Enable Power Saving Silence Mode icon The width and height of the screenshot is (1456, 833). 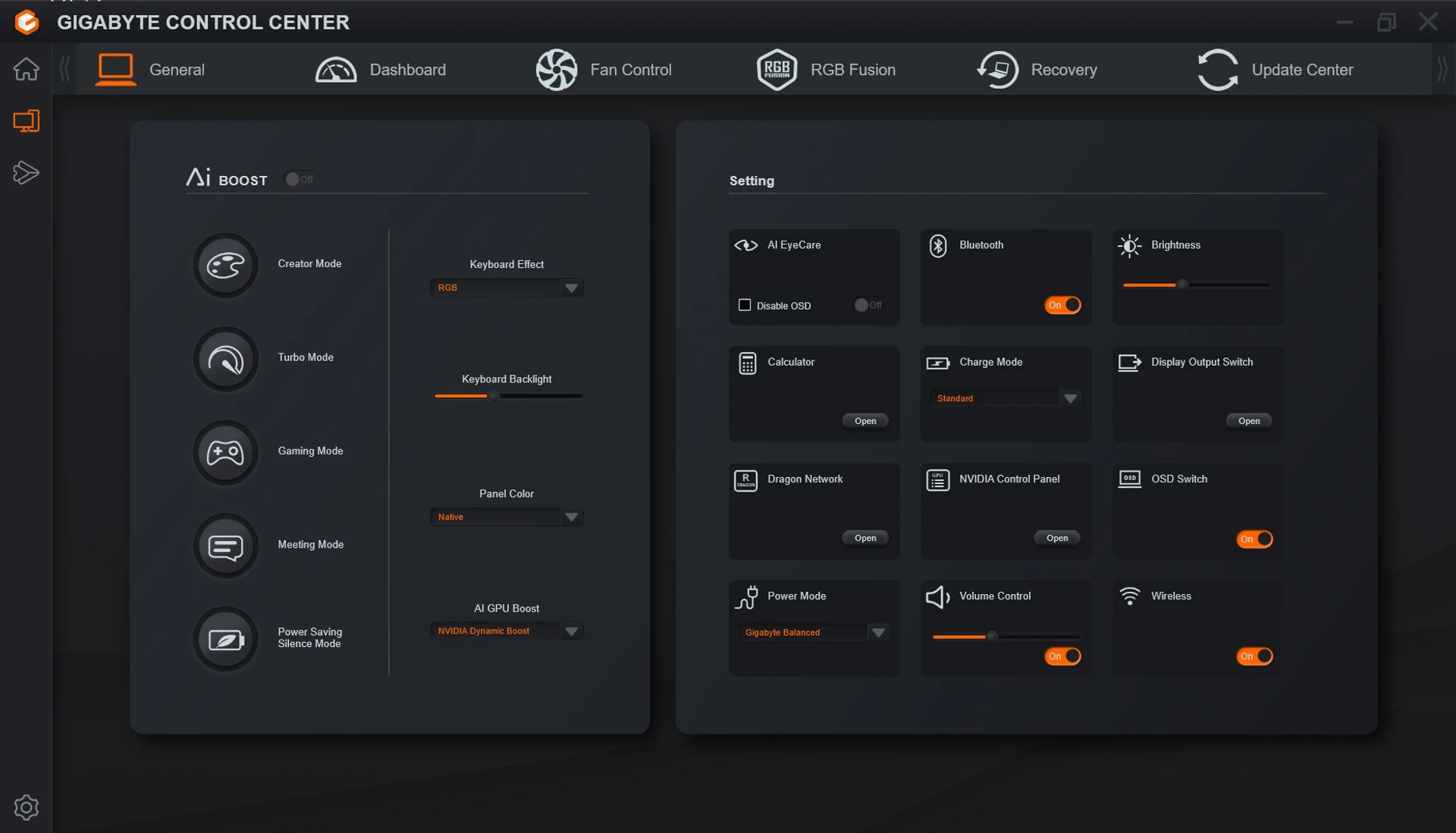(x=225, y=640)
